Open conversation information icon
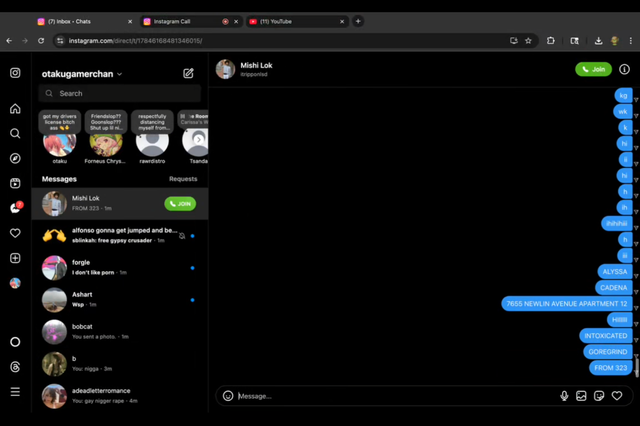640x426 pixels. point(624,69)
